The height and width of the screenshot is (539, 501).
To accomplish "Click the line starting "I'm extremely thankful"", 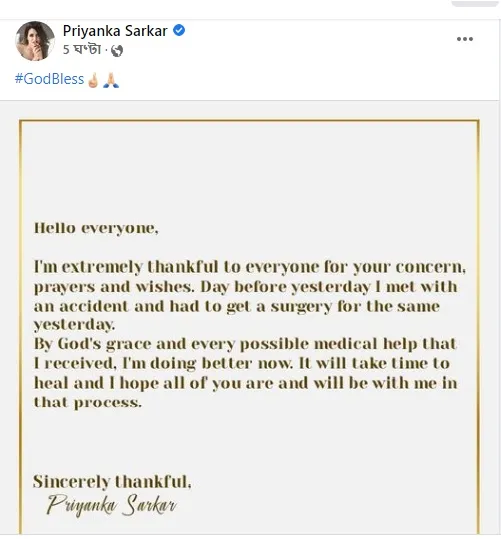I will pyautogui.click(x=250, y=268).
